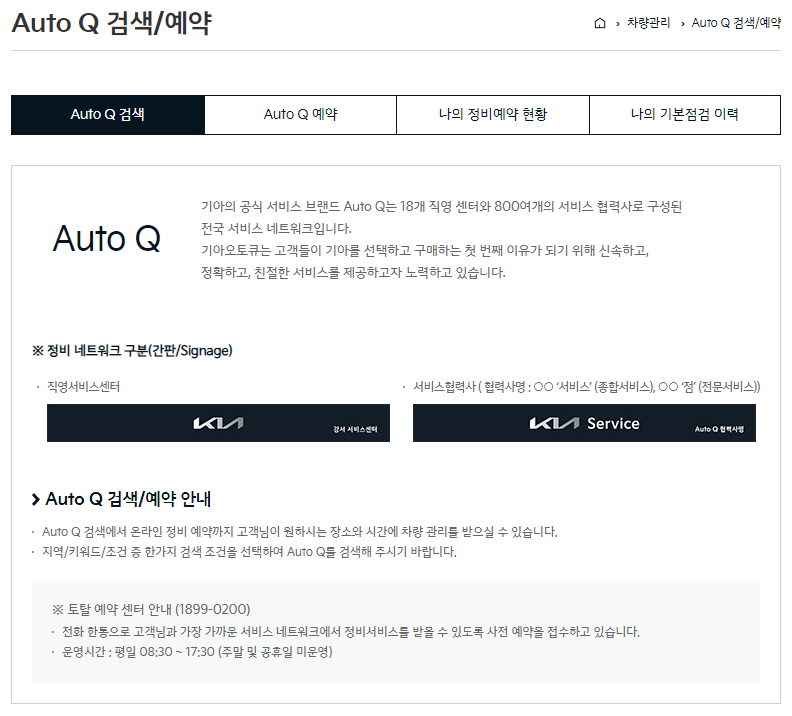Click the line starting Auto Q 검색에서 온라인 정비
The image size is (792, 716).
click(x=300, y=532)
